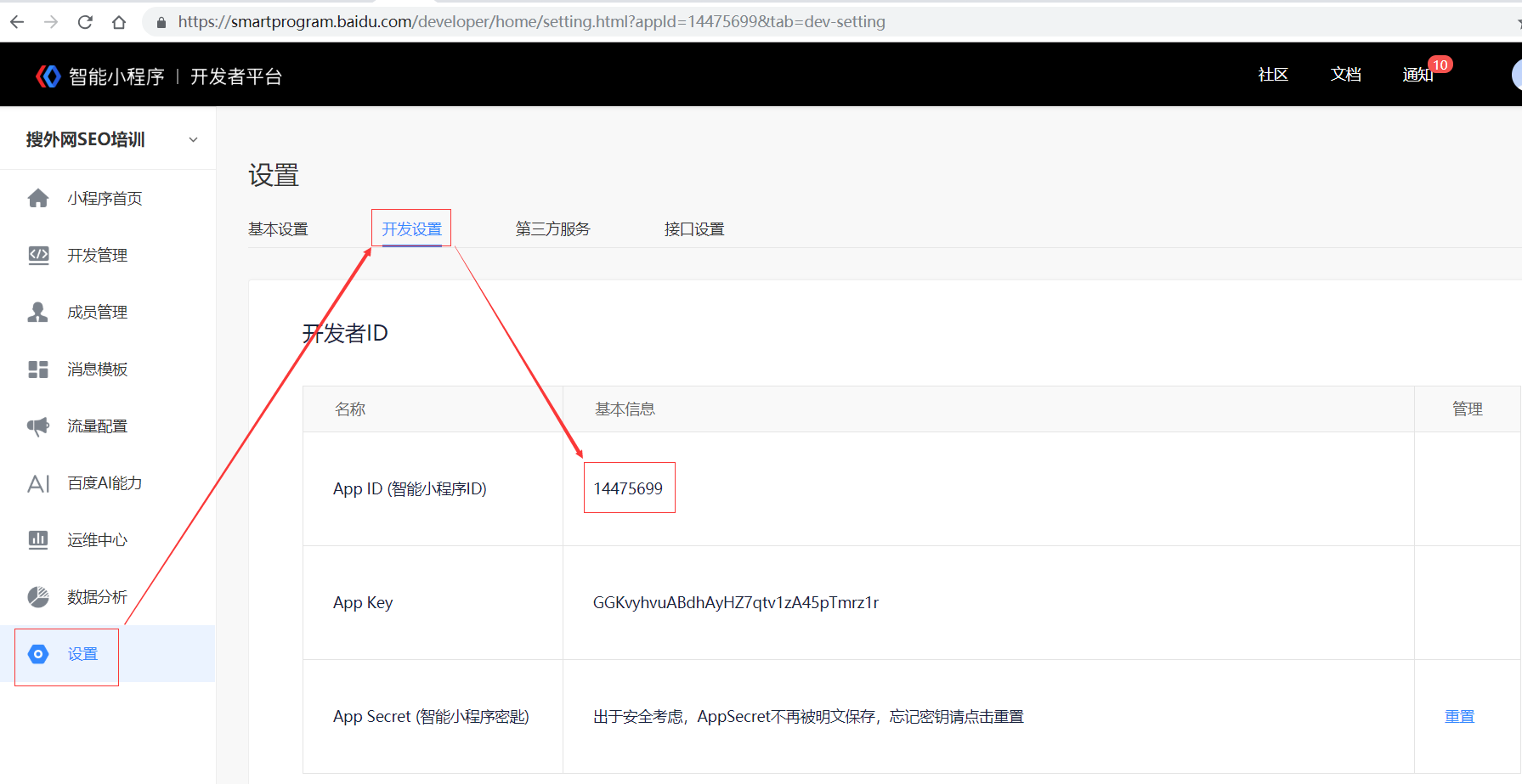Go to the 接口设置 tab

(694, 229)
